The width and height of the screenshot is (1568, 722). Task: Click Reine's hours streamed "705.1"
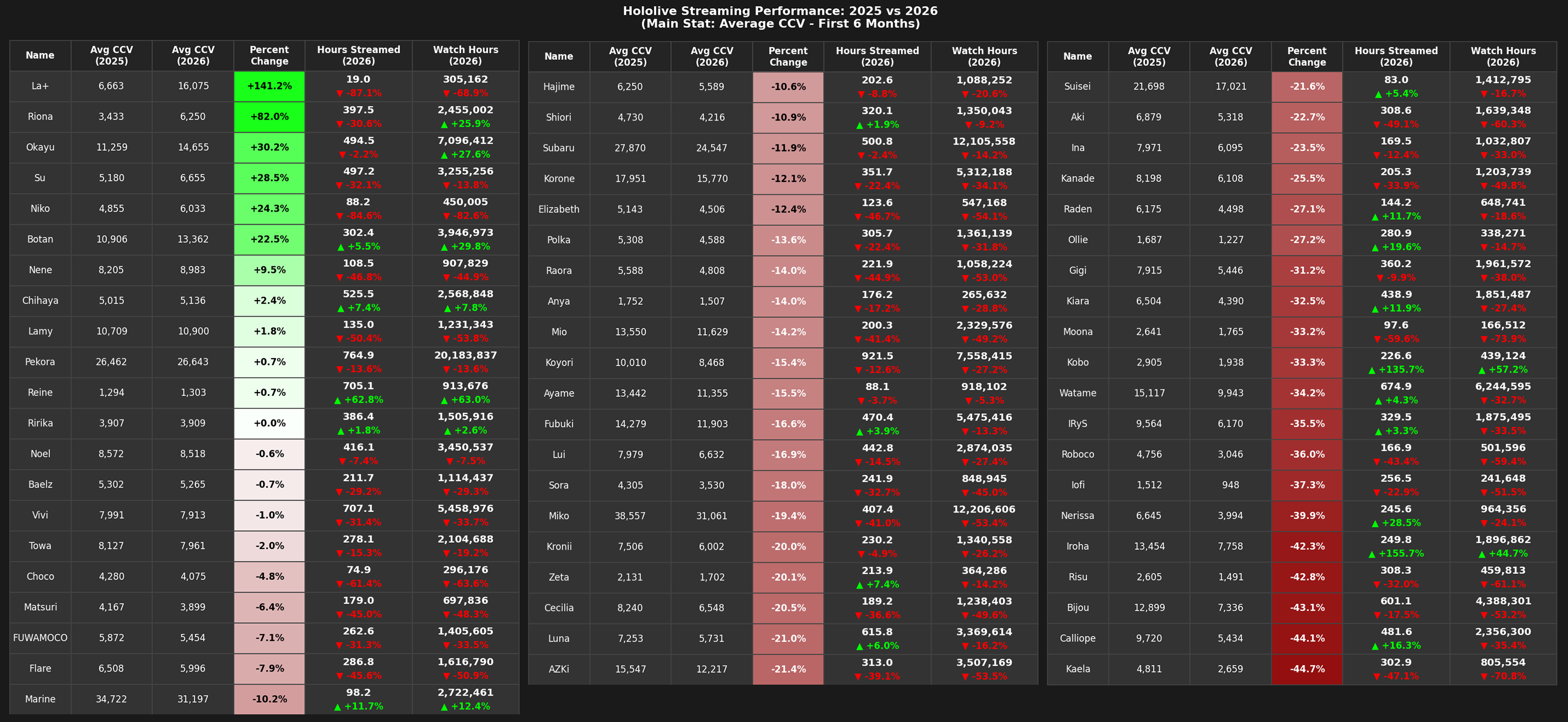(x=359, y=386)
